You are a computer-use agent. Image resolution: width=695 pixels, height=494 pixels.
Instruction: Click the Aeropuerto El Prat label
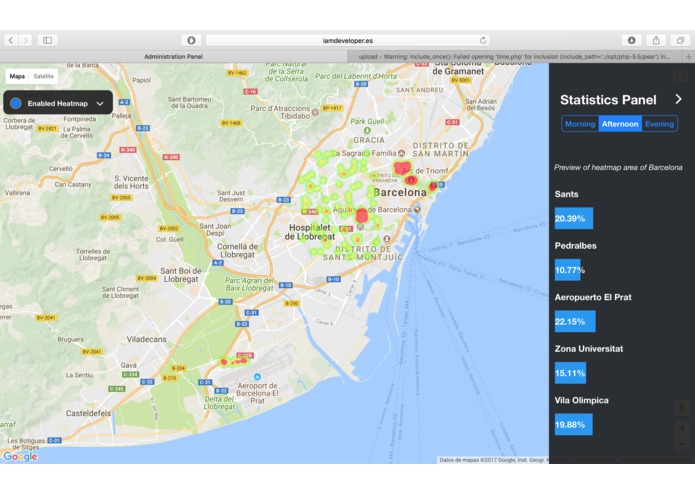pyautogui.click(x=593, y=297)
